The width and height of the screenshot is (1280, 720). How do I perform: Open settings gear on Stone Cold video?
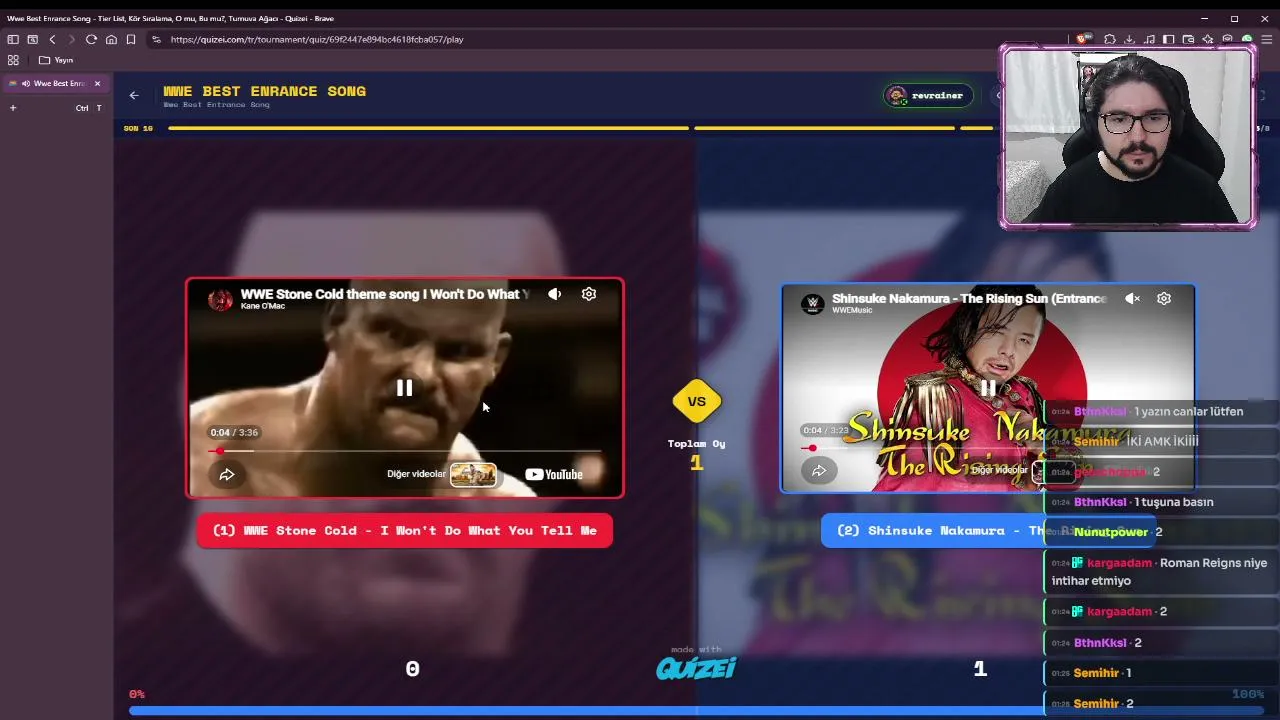pos(589,294)
